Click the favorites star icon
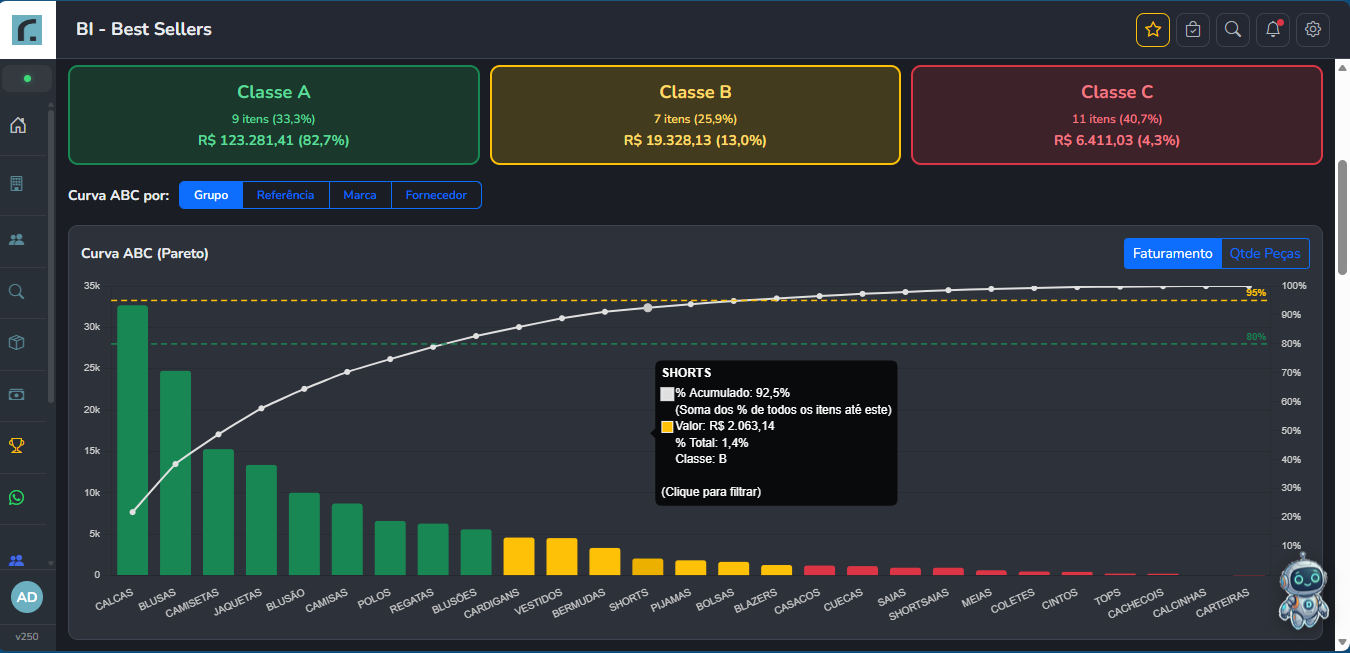The width and height of the screenshot is (1350, 653). pos(1153,30)
